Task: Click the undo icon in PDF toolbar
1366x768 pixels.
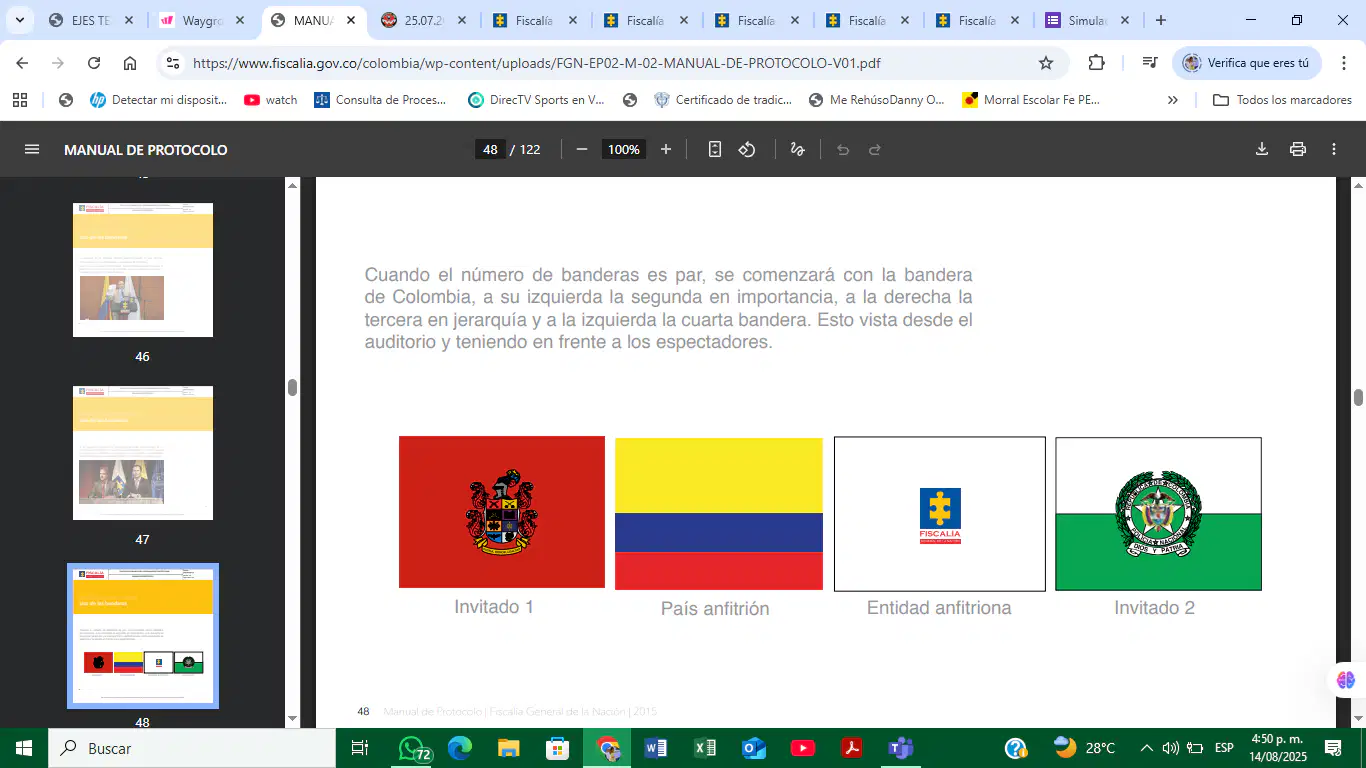Action: click(x=843, y=150)
